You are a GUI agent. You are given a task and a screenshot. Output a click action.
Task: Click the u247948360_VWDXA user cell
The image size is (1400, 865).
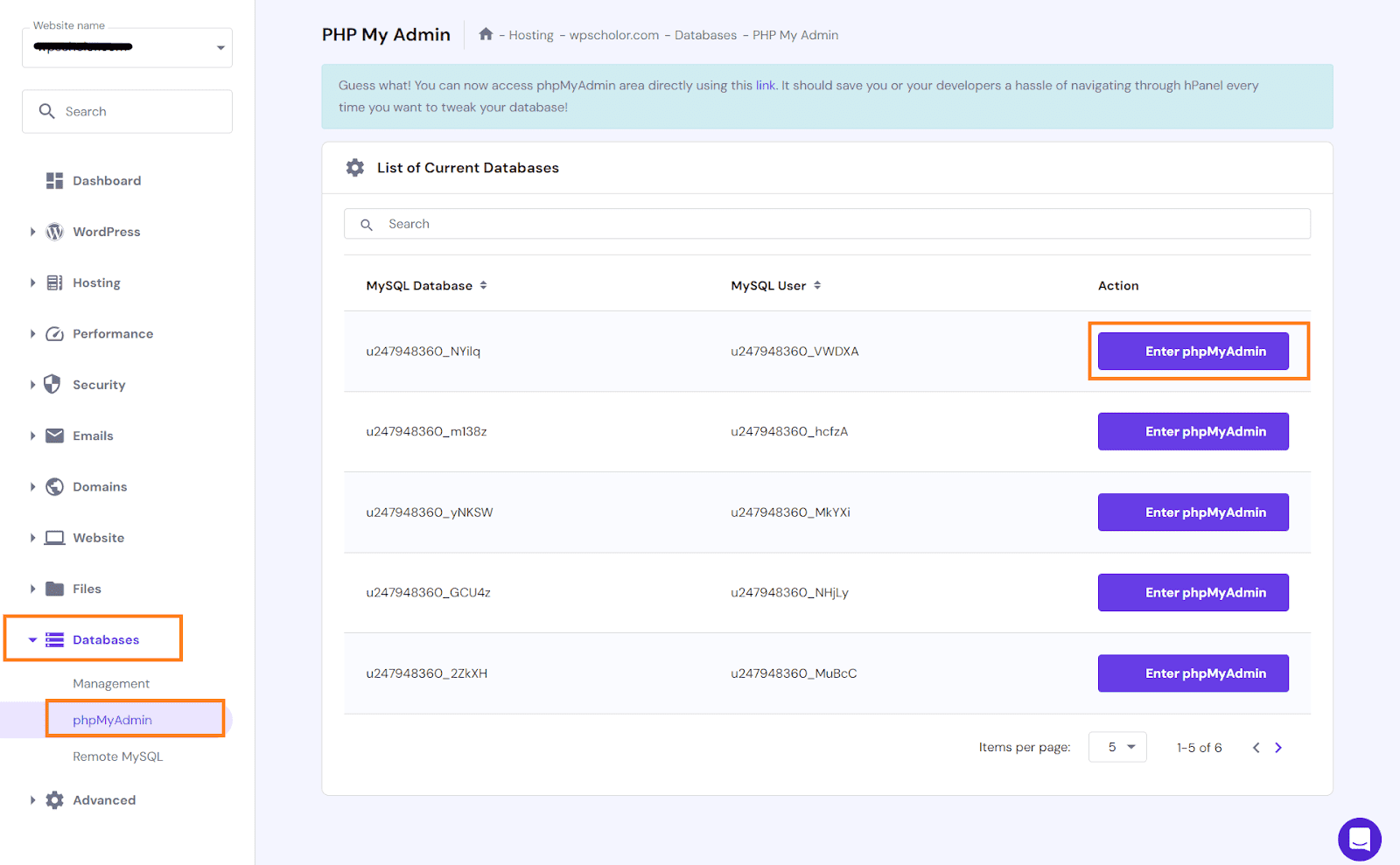pos(794,352)
